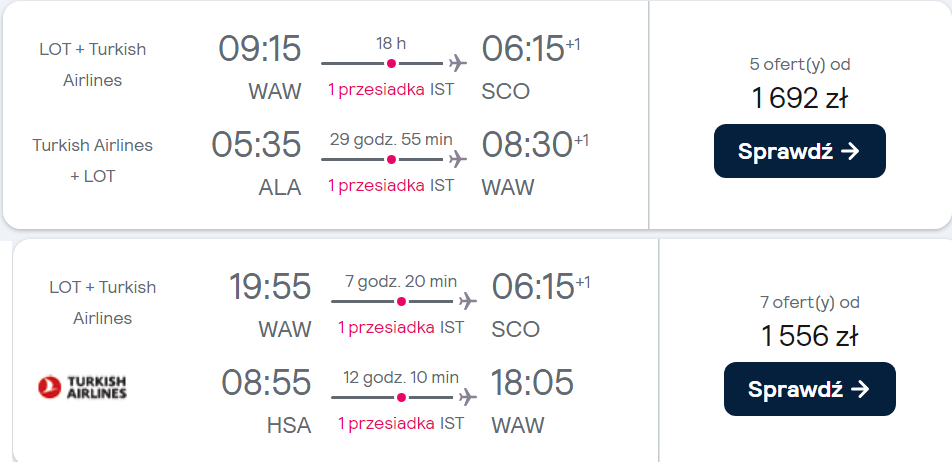Select '1 przesiadka' under 7 godz. 20 min flight
Viewport: 952px width, 462px height.
pyautogui.click(x=386, y=327)
